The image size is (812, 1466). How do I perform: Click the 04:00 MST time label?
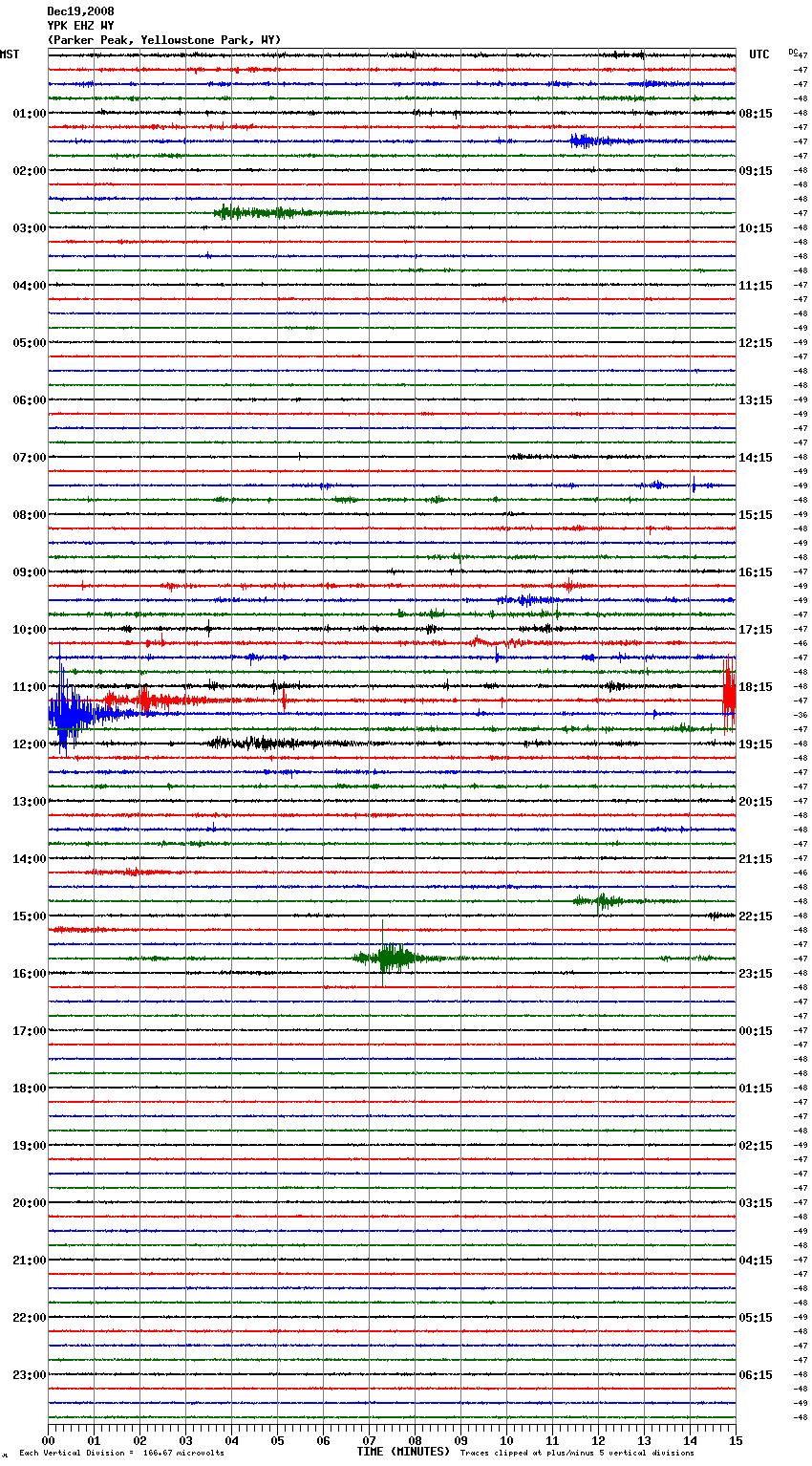coord(30,286)
